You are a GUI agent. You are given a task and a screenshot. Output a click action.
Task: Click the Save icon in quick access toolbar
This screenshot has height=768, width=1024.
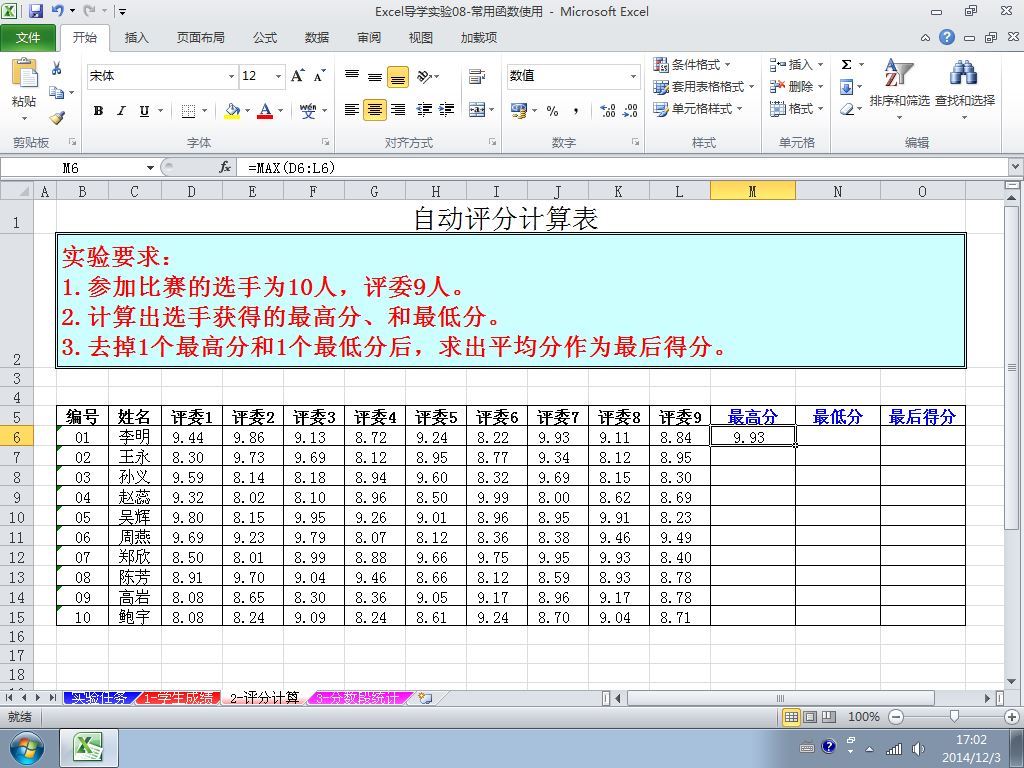pyautogui.click(x=35, y=11)
